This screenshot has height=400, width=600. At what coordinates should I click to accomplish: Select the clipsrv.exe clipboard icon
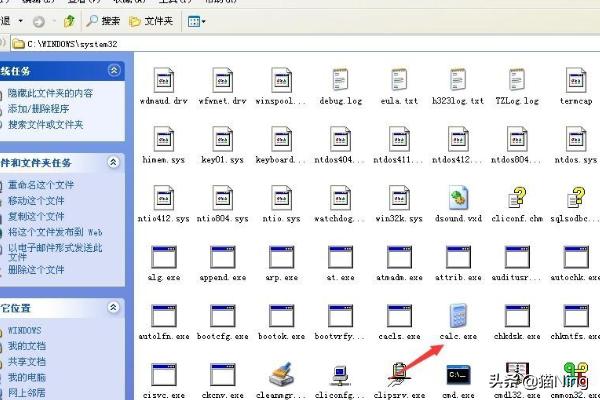[399, 374]
